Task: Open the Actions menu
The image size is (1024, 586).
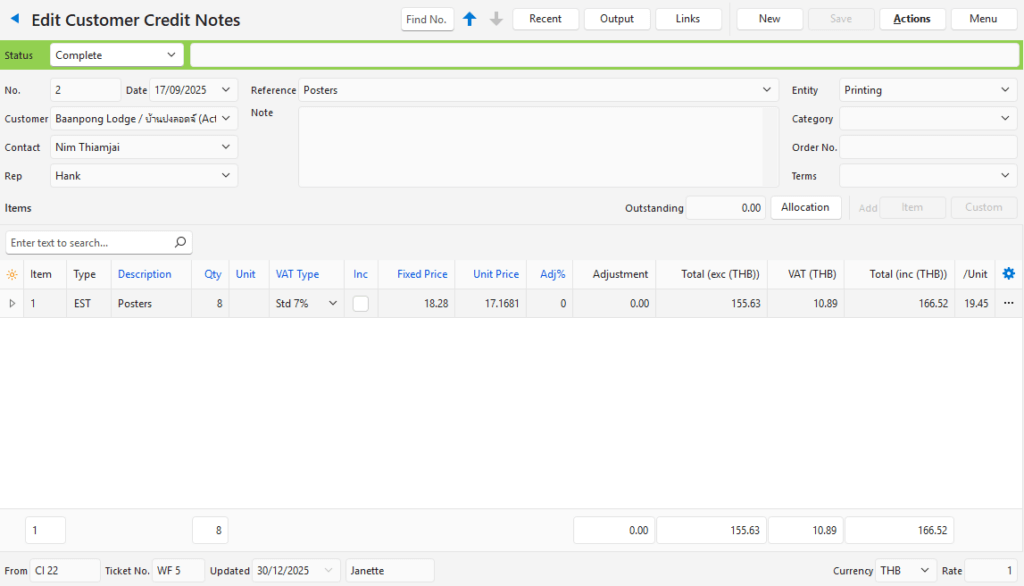Action: point(911,19)
